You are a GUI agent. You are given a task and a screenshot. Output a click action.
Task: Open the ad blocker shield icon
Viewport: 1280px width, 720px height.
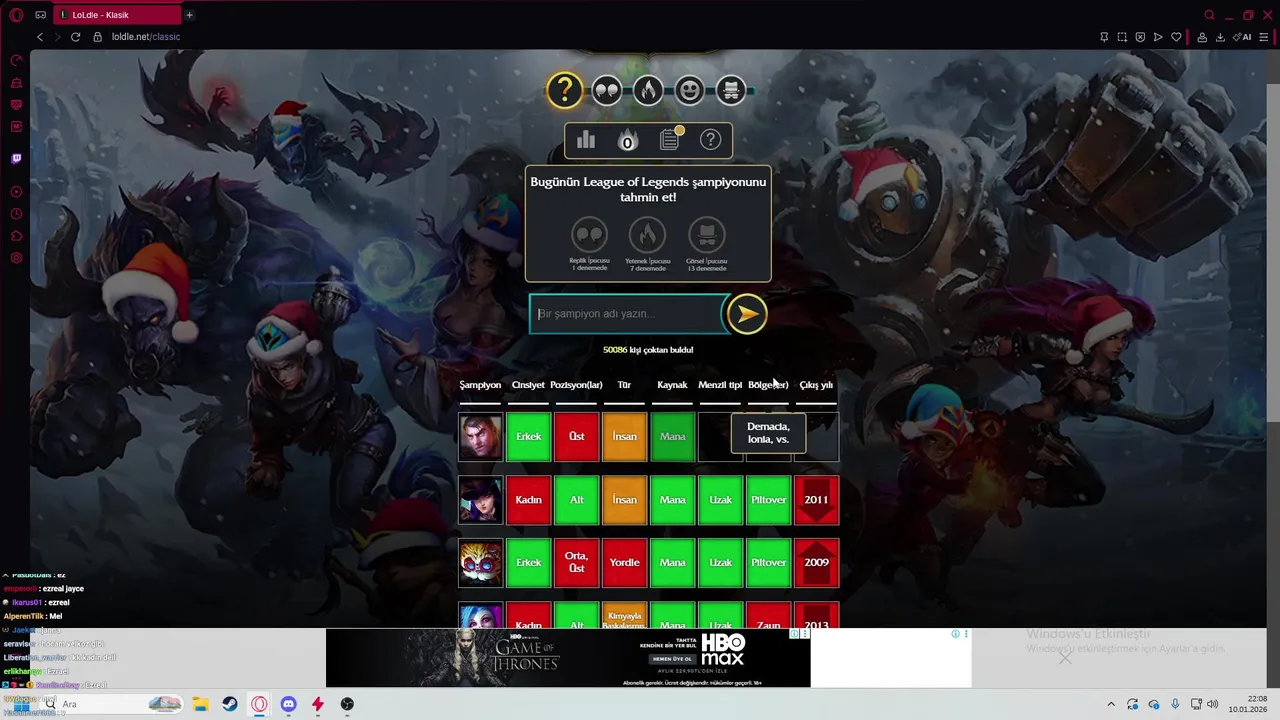[1140, 37]
